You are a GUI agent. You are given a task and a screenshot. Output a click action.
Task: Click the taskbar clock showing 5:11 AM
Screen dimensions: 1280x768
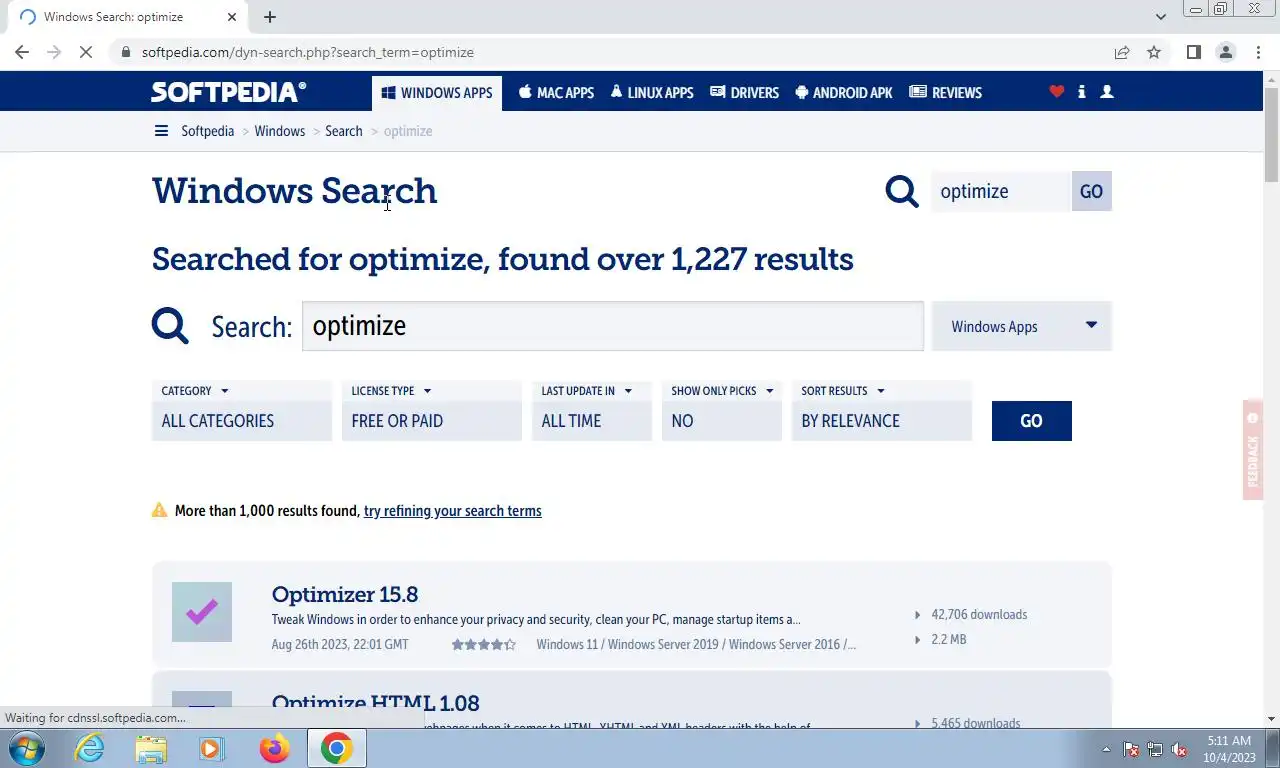(x=1229, y=749)
